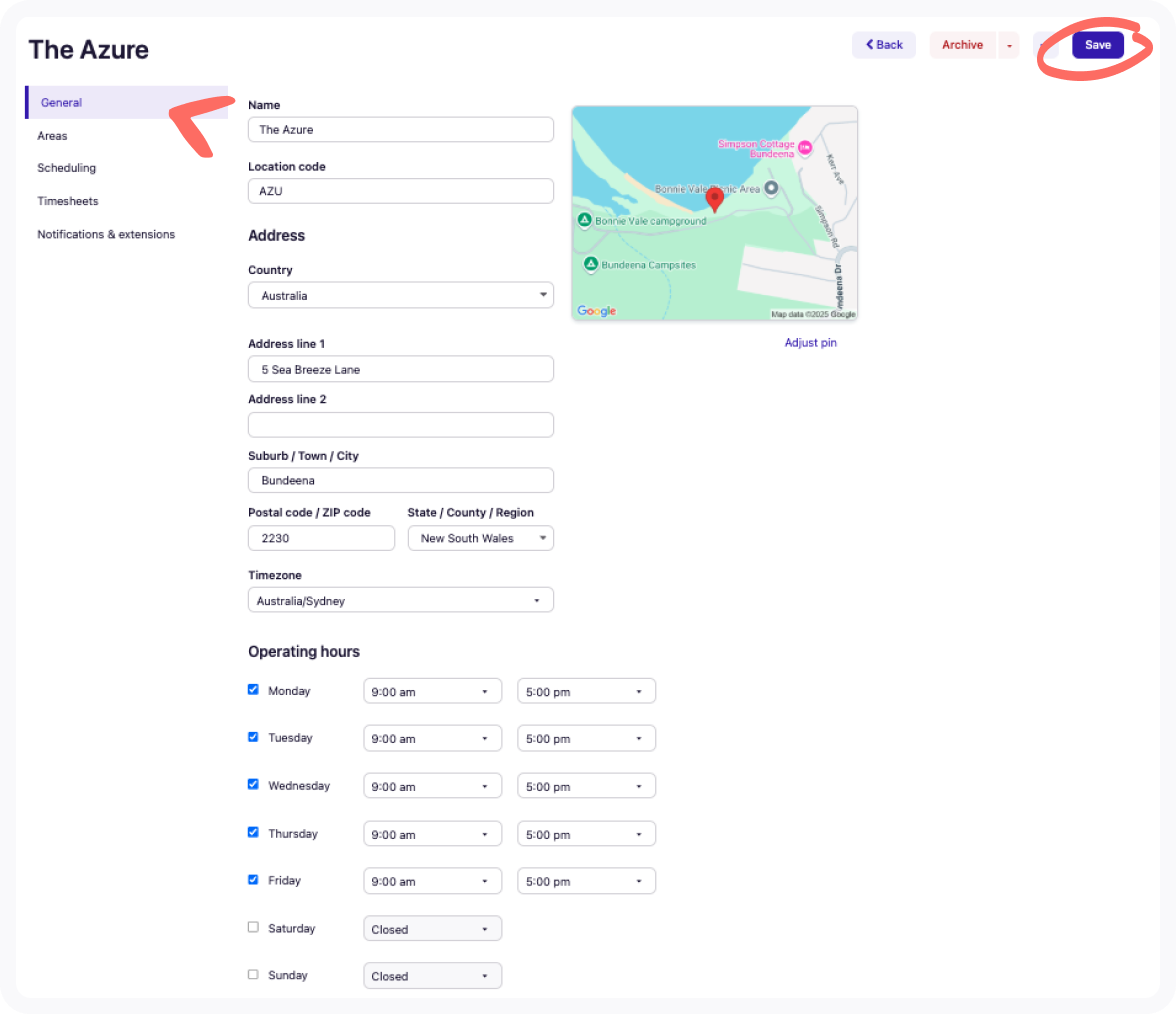Click the Google logo on the map
Image resolution: width=1176 pixels, height=1014 pixels.
[597, 311]
